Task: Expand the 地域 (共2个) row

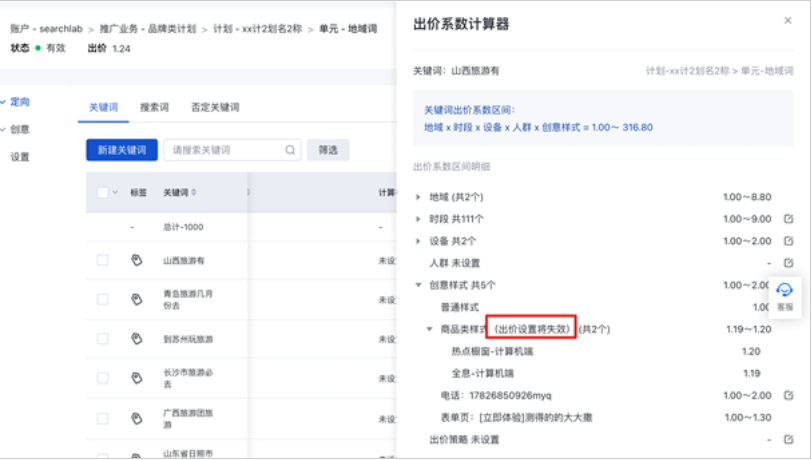Action: point(418,197)
